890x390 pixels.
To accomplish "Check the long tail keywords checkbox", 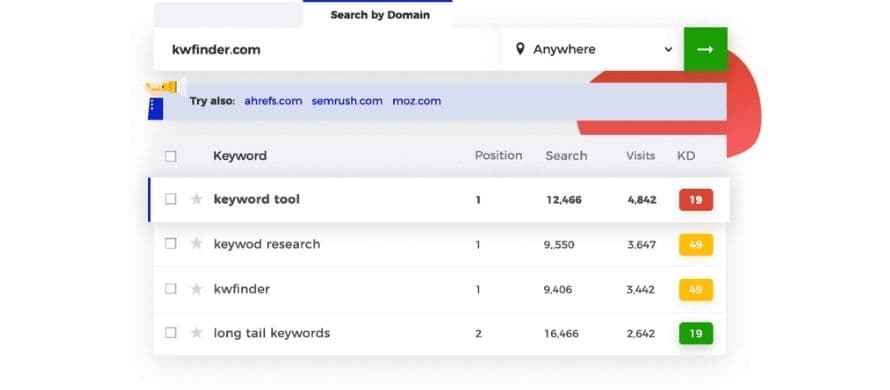I will point(170,333).
